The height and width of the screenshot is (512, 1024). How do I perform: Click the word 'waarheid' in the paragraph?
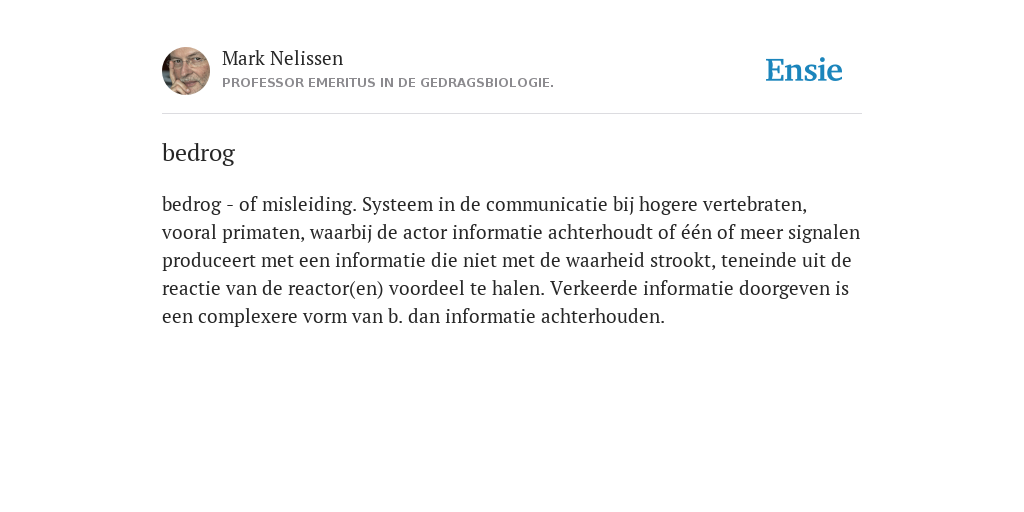[x=605, y=261]
